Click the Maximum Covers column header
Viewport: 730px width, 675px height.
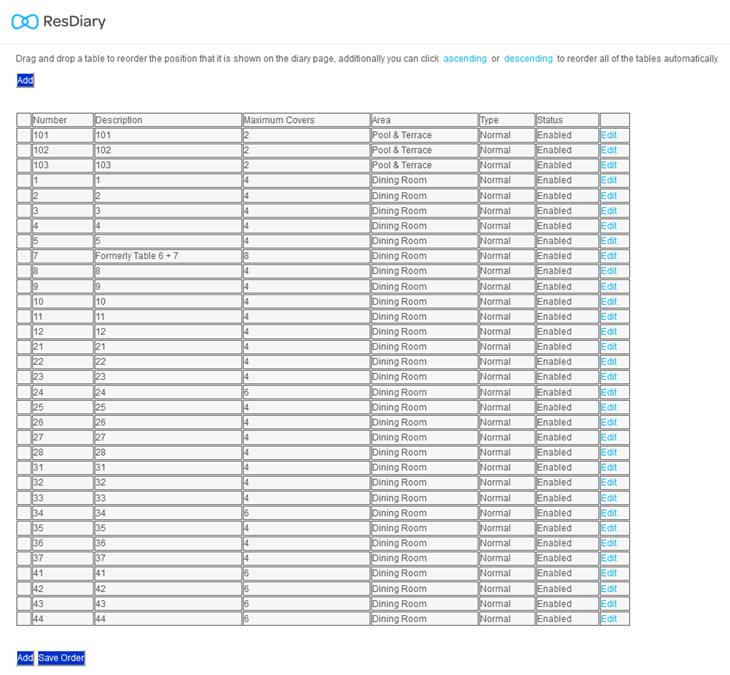tap(306, 120)
